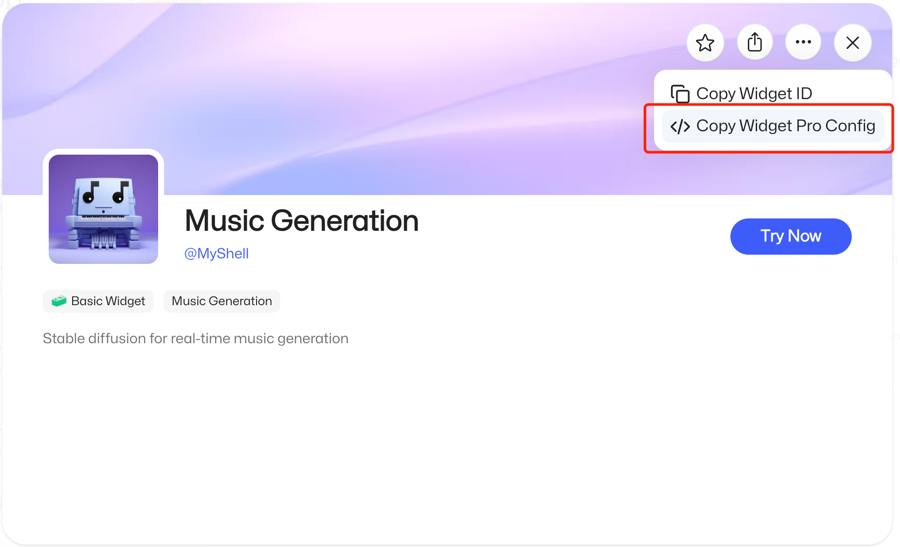Select the Copy Widget ID menu entry
Image resolution: width=900 pixels, height=547 pixels.
point(753,94)
